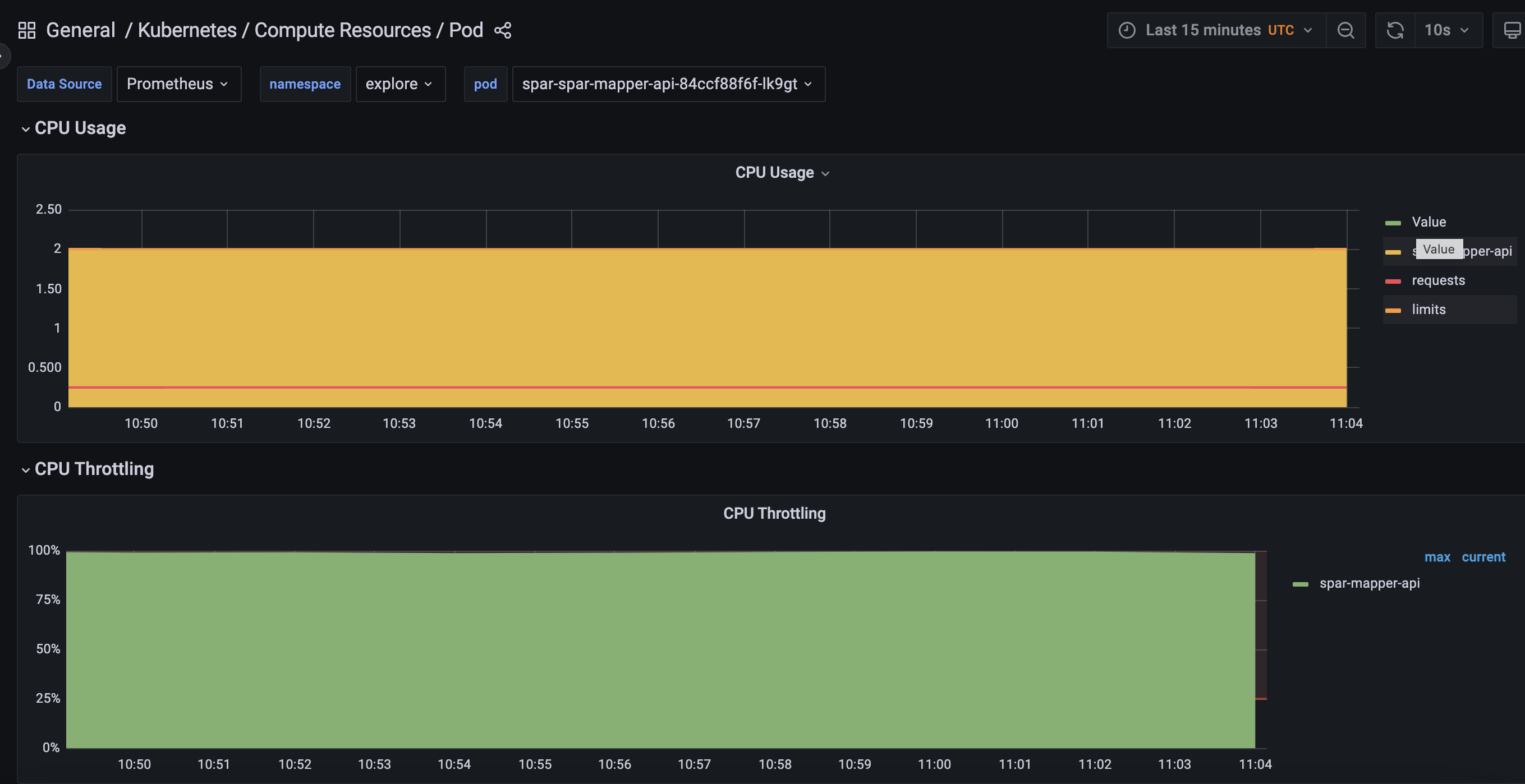Image resolution: width=1525 pixels, height=784 pixels.
Task: Toggle the Value series in legend
Action: click(1428, 222)
